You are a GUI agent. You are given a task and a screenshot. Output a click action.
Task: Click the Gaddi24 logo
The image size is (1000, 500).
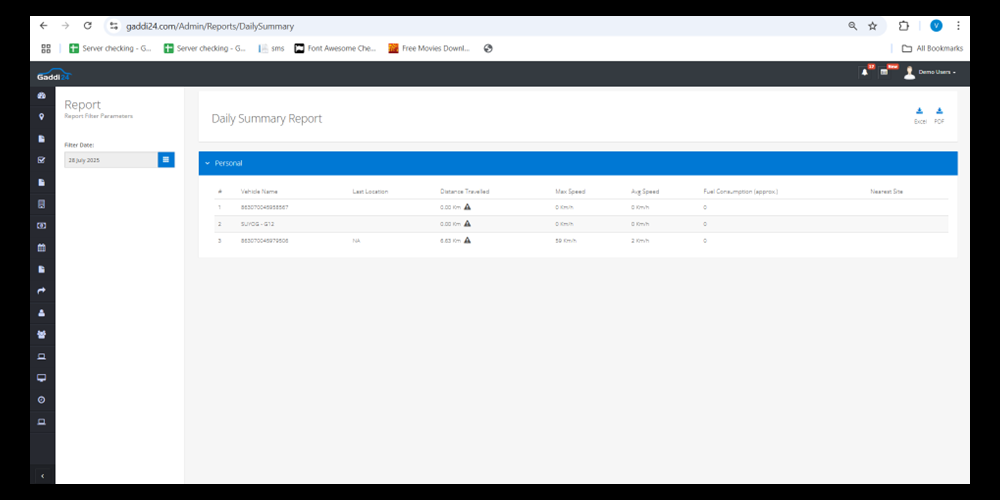point(54,74)
